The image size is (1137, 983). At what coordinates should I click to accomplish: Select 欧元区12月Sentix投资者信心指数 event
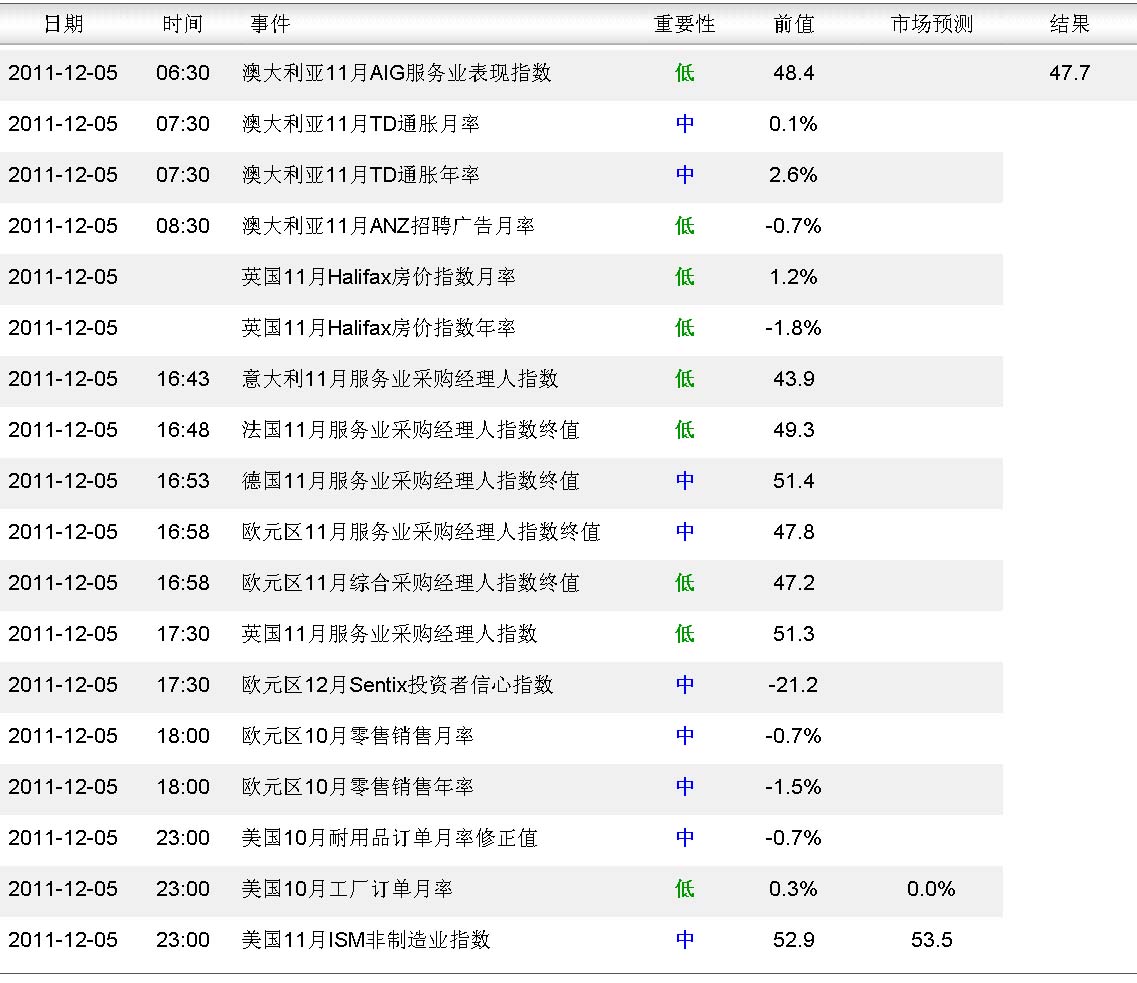397,684
